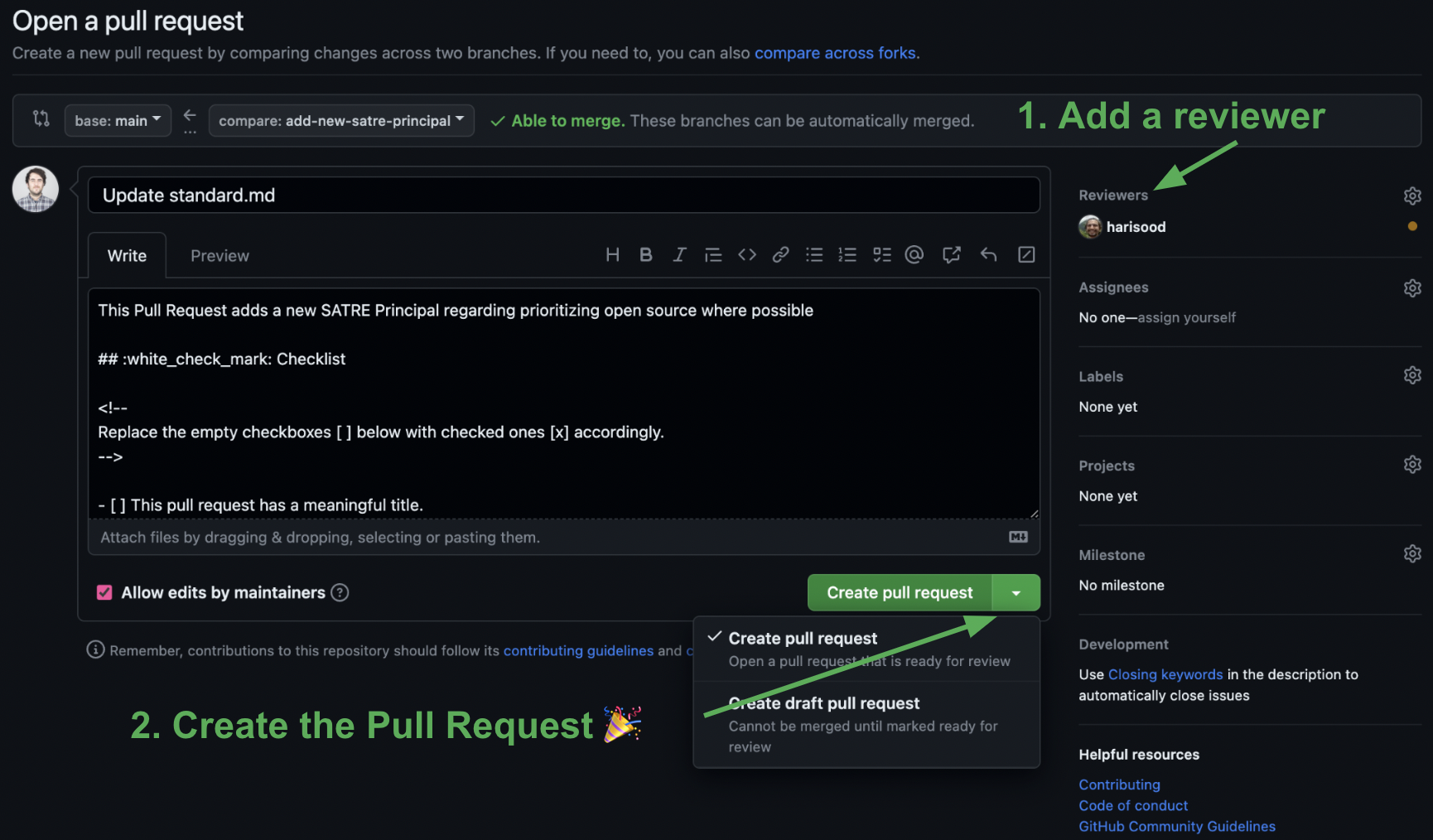
Task: Click the slash commands icon in the toolbar
Action: (x=1026, y=255)
